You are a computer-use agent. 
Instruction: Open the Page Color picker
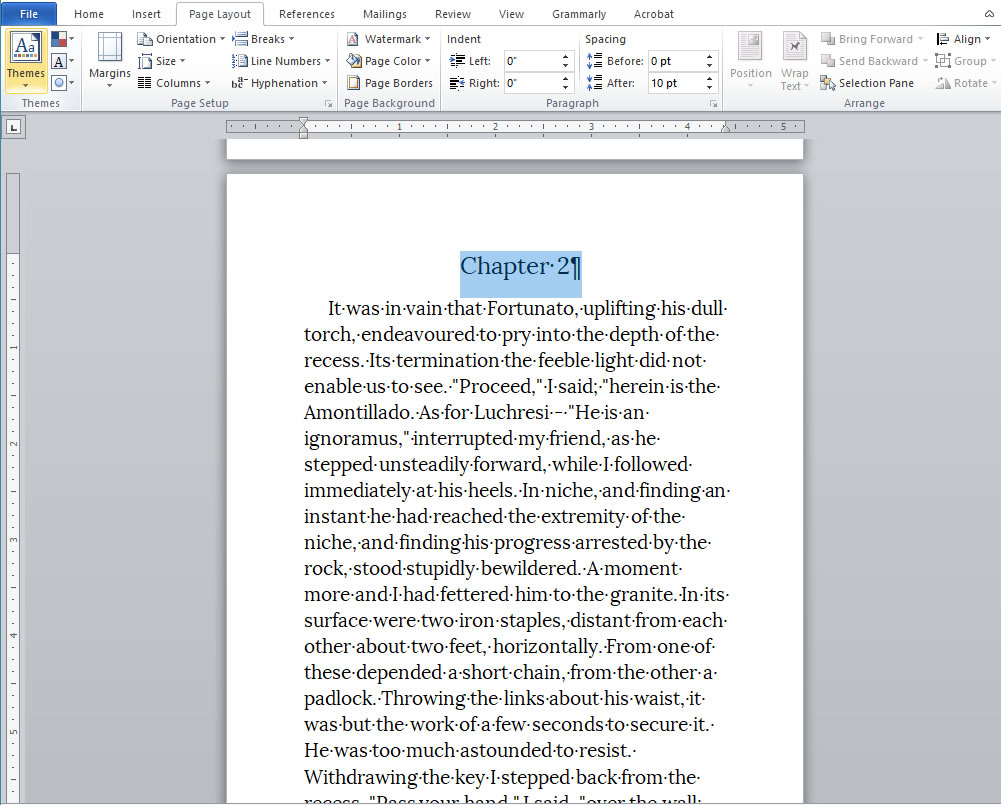click(389, 61)
